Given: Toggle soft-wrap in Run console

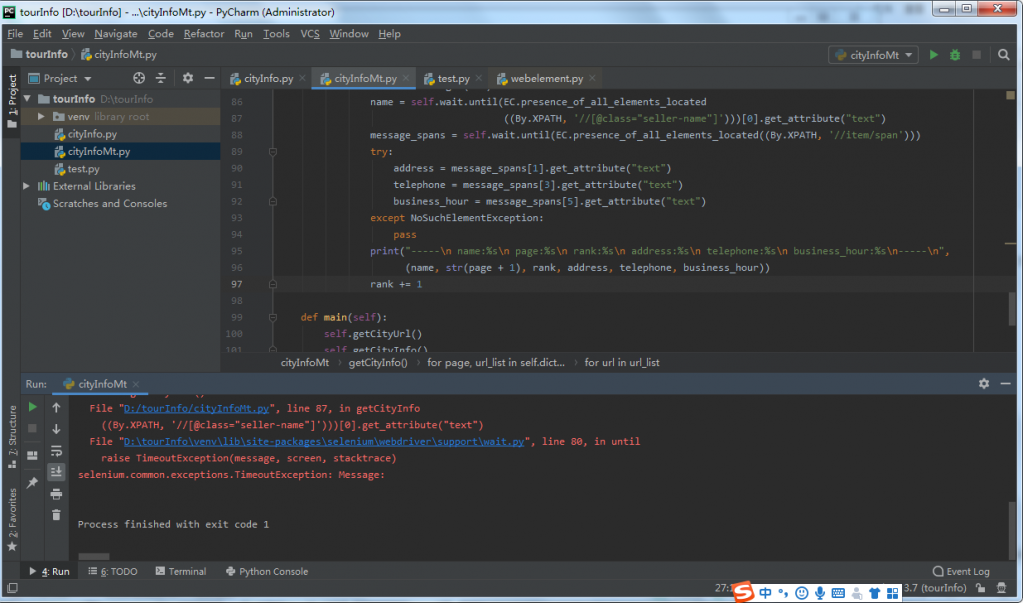Looking at the screenshot, I should pyautogui.click(x=56, y=451).
